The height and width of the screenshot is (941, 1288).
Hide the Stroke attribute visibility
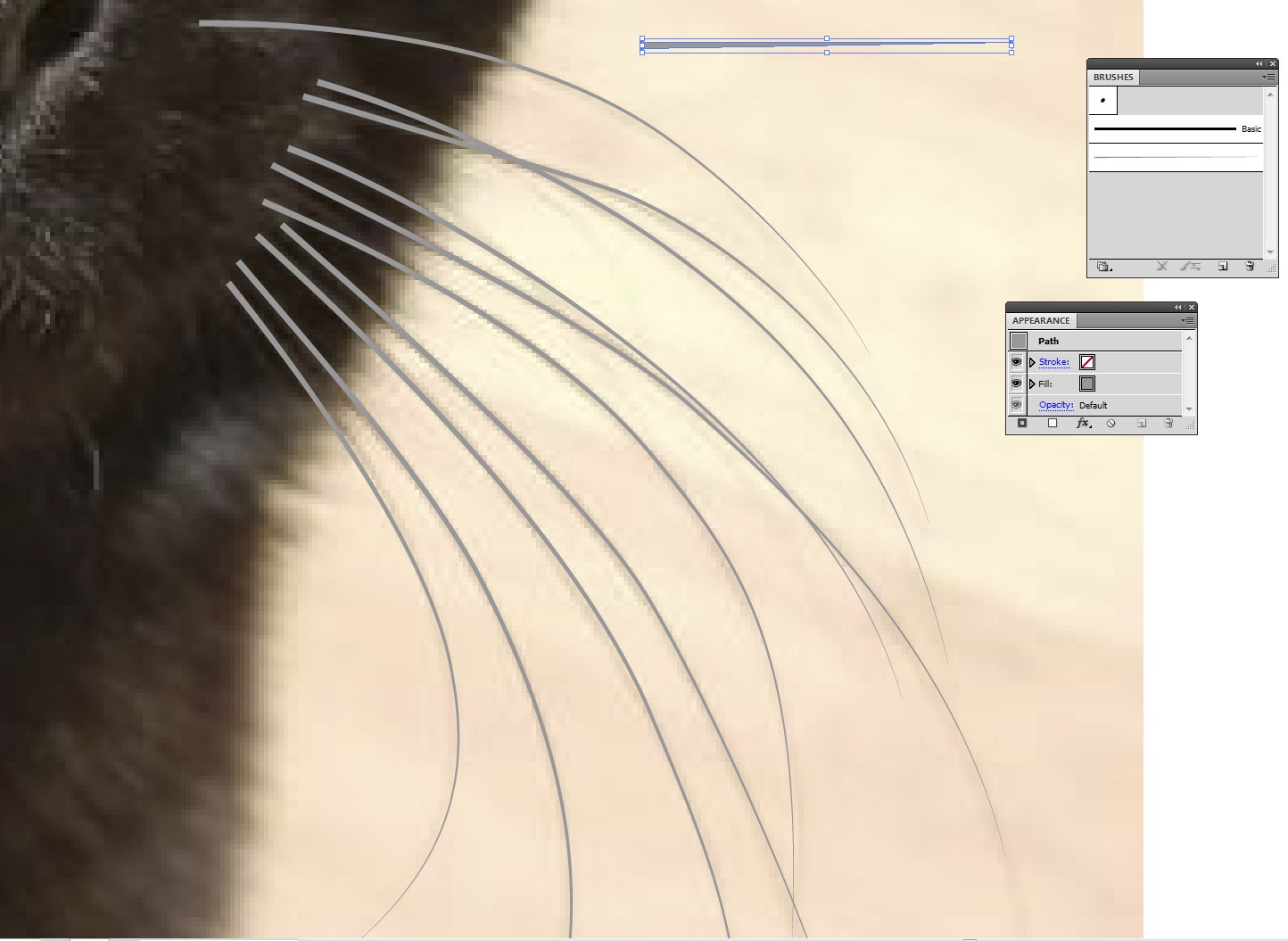(1018, 362)
